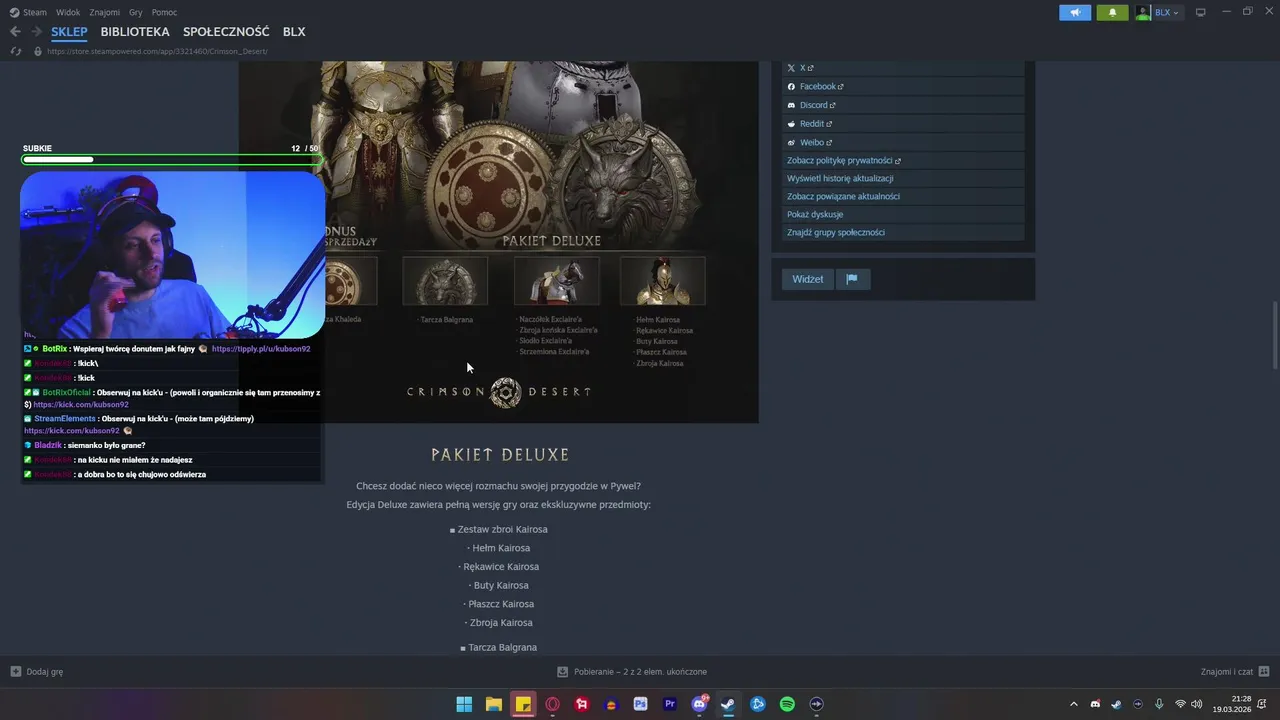Screen dimensions: 1280x720
Task: Open Spotify from the taskbar
Action: tap(787, 704)
